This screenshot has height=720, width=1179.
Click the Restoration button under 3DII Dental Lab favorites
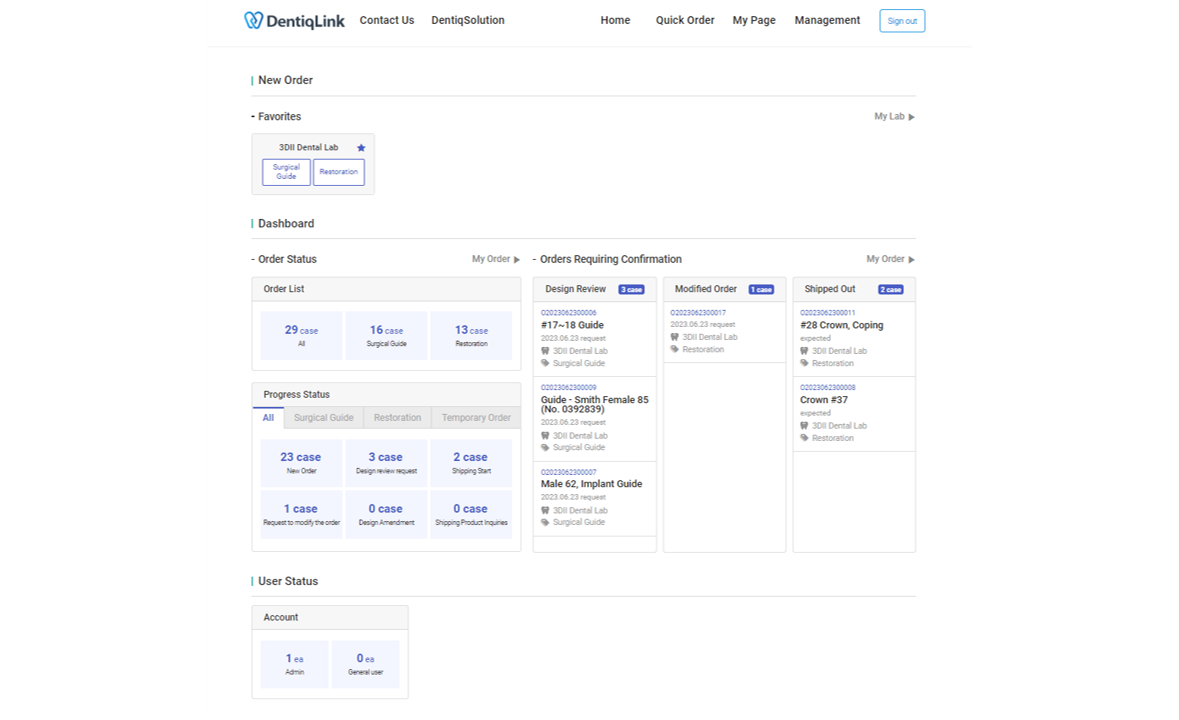pyautogui.click(x=338, y=171)
